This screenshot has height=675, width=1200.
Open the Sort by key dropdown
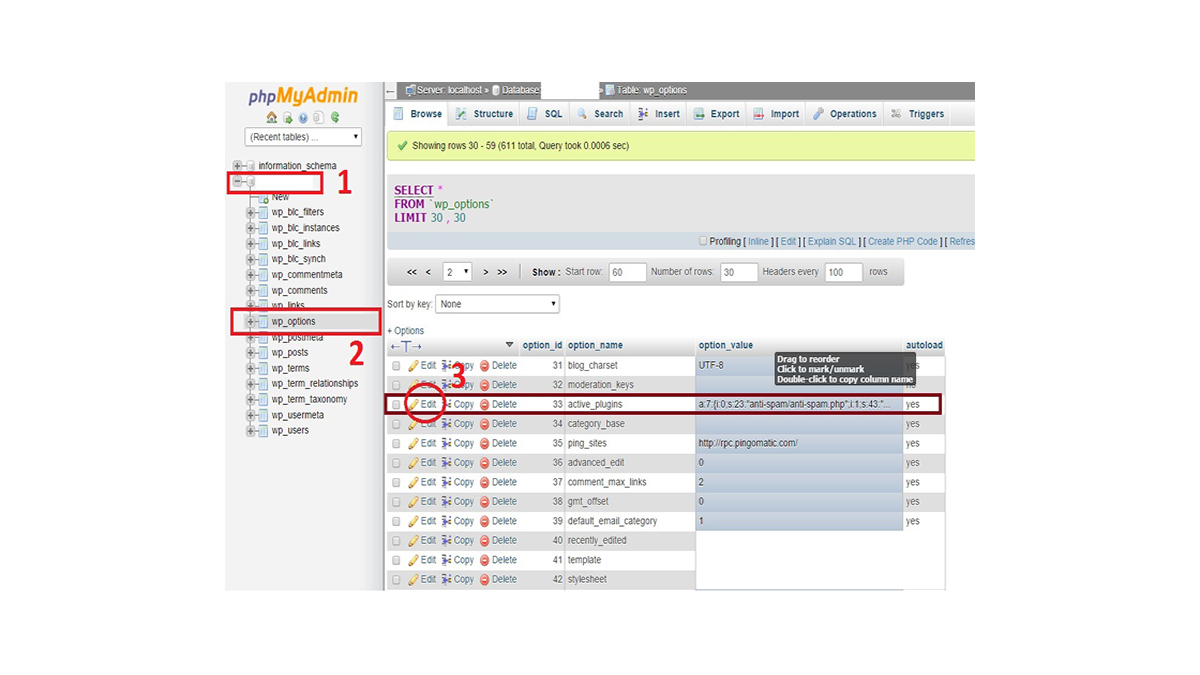(497, 304)
